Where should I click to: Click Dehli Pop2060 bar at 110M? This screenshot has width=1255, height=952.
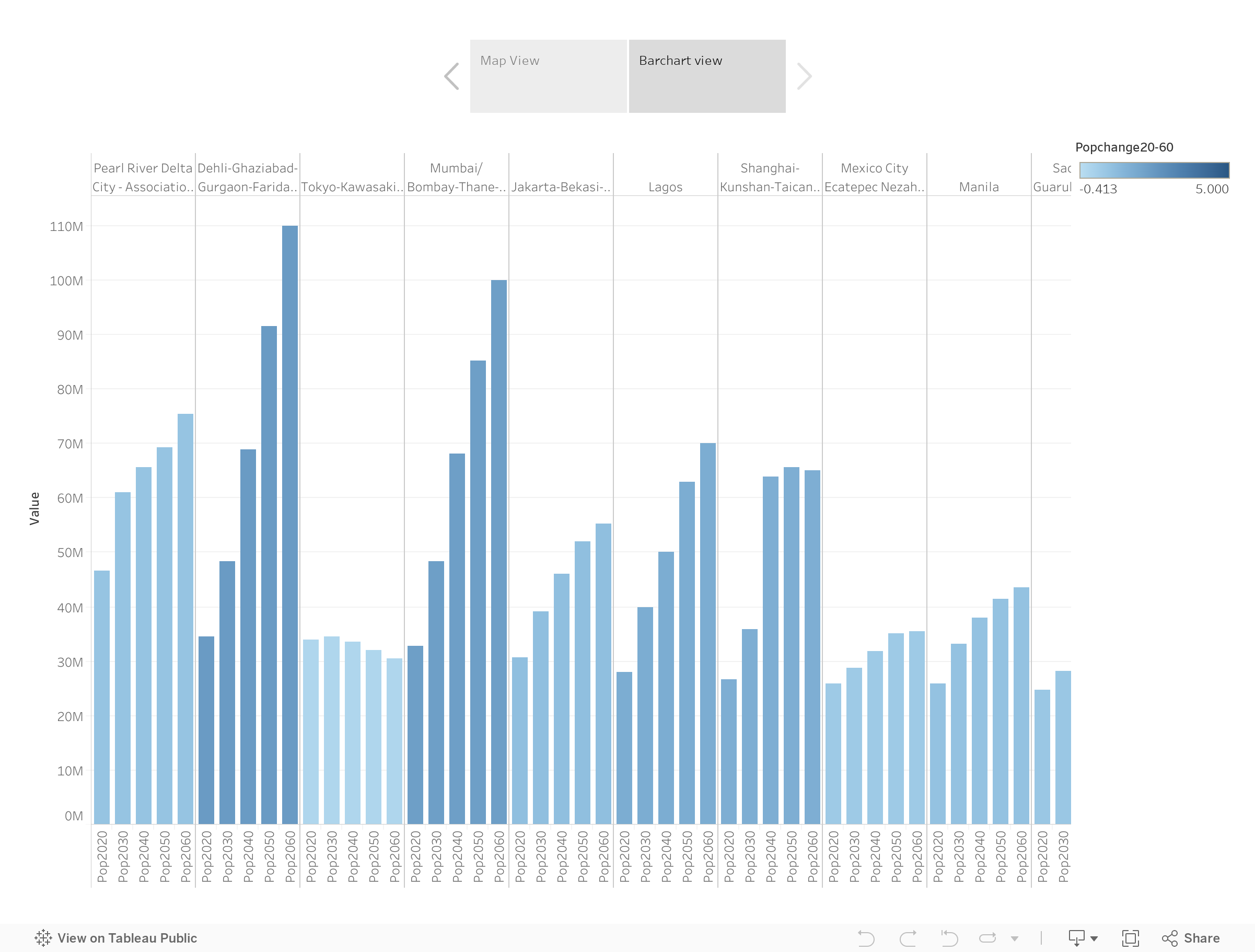coord(290,525)
